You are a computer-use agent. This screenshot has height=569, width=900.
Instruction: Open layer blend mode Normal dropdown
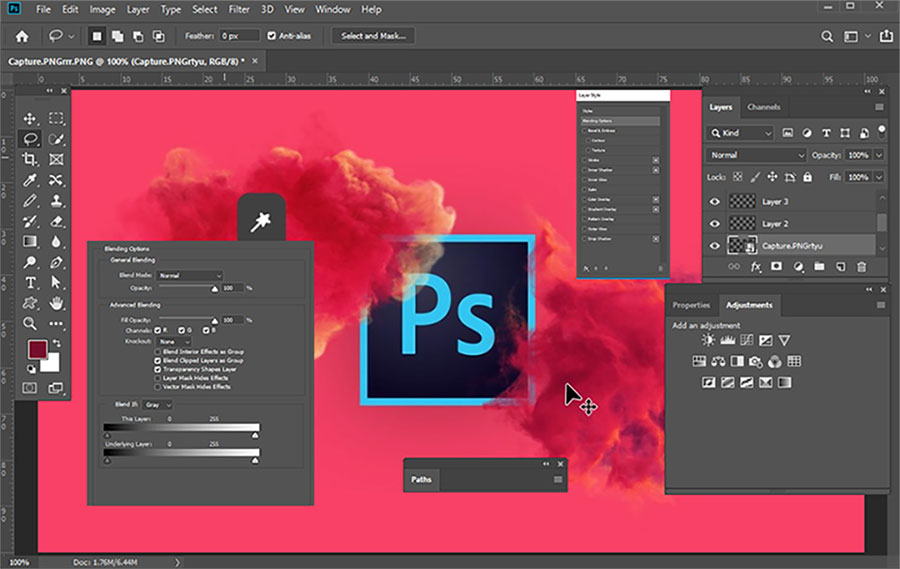pos(756,155)
